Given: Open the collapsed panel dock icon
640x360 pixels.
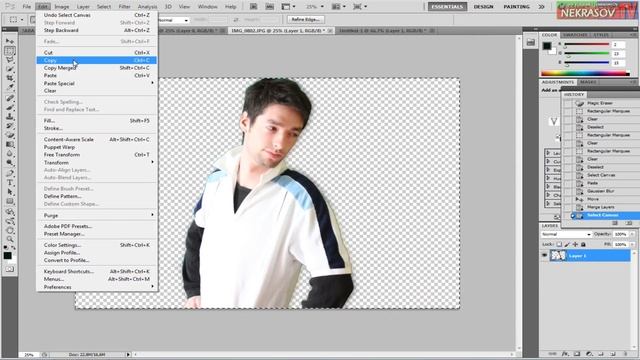Looking at the screenshot, I should [531, 42].
